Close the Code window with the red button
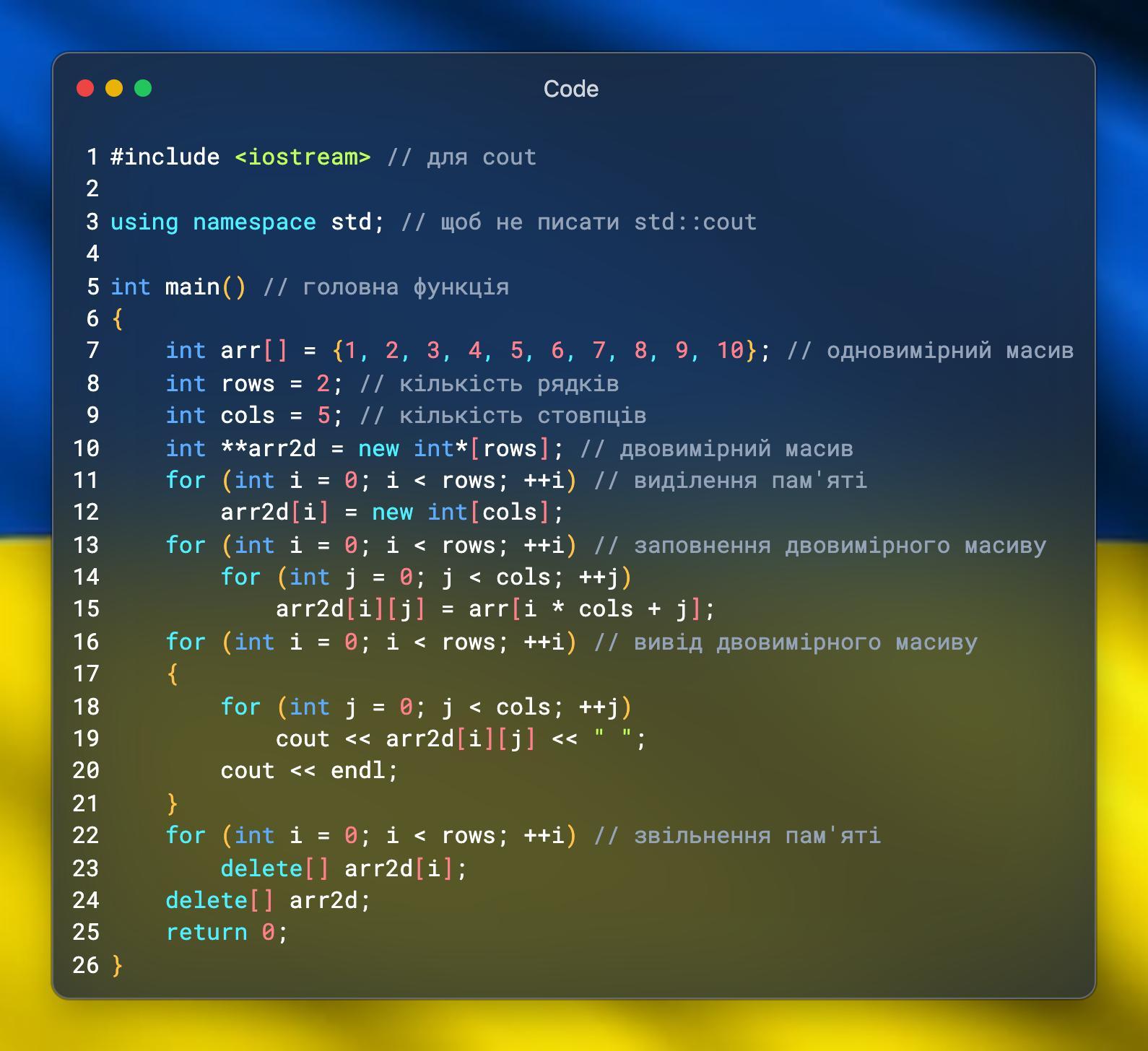 click(85, 88)
